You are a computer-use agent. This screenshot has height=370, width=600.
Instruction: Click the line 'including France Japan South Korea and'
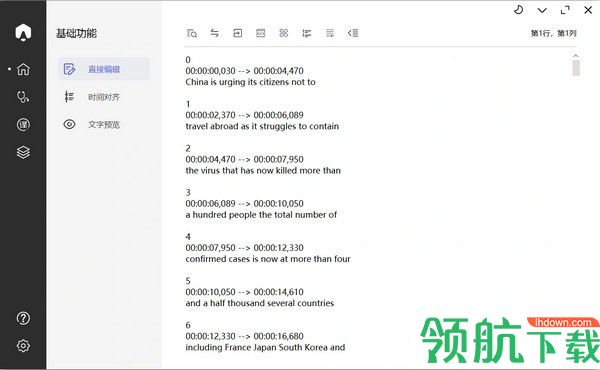pos(265,347)
